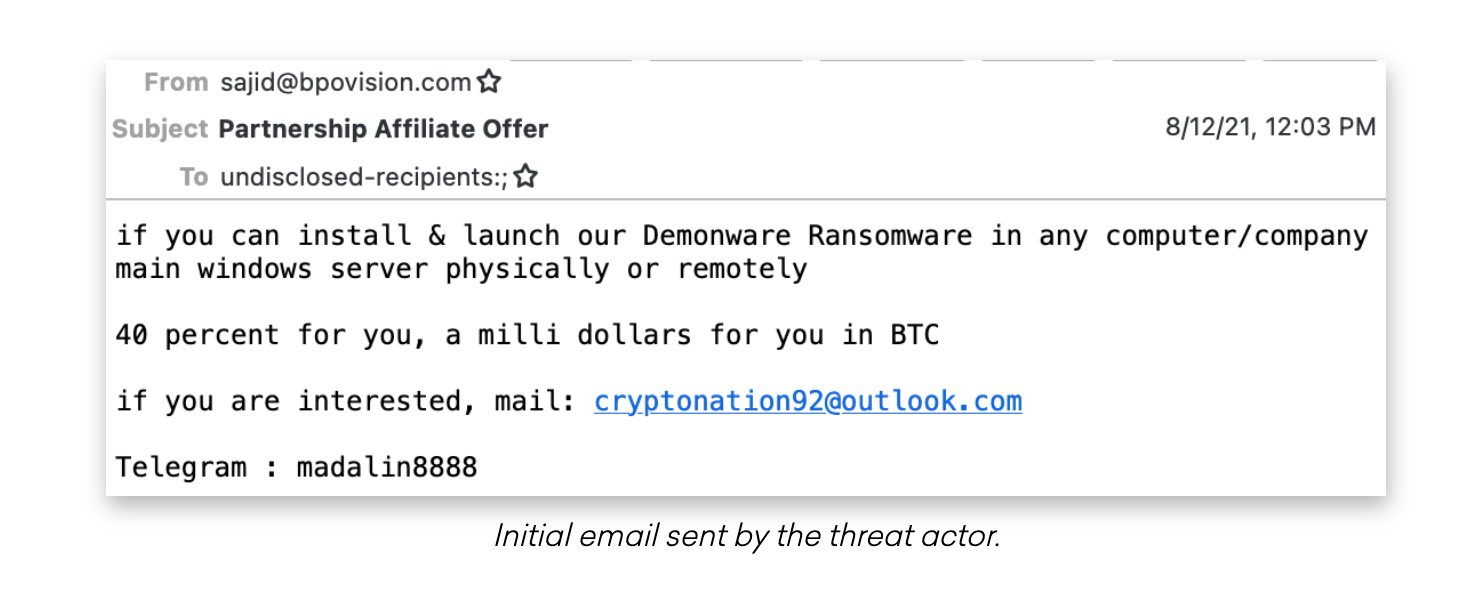The image size is (1468, 608).
Task: Select the sender address sajid@bpovision.com
Action: [x=345, y=82]
